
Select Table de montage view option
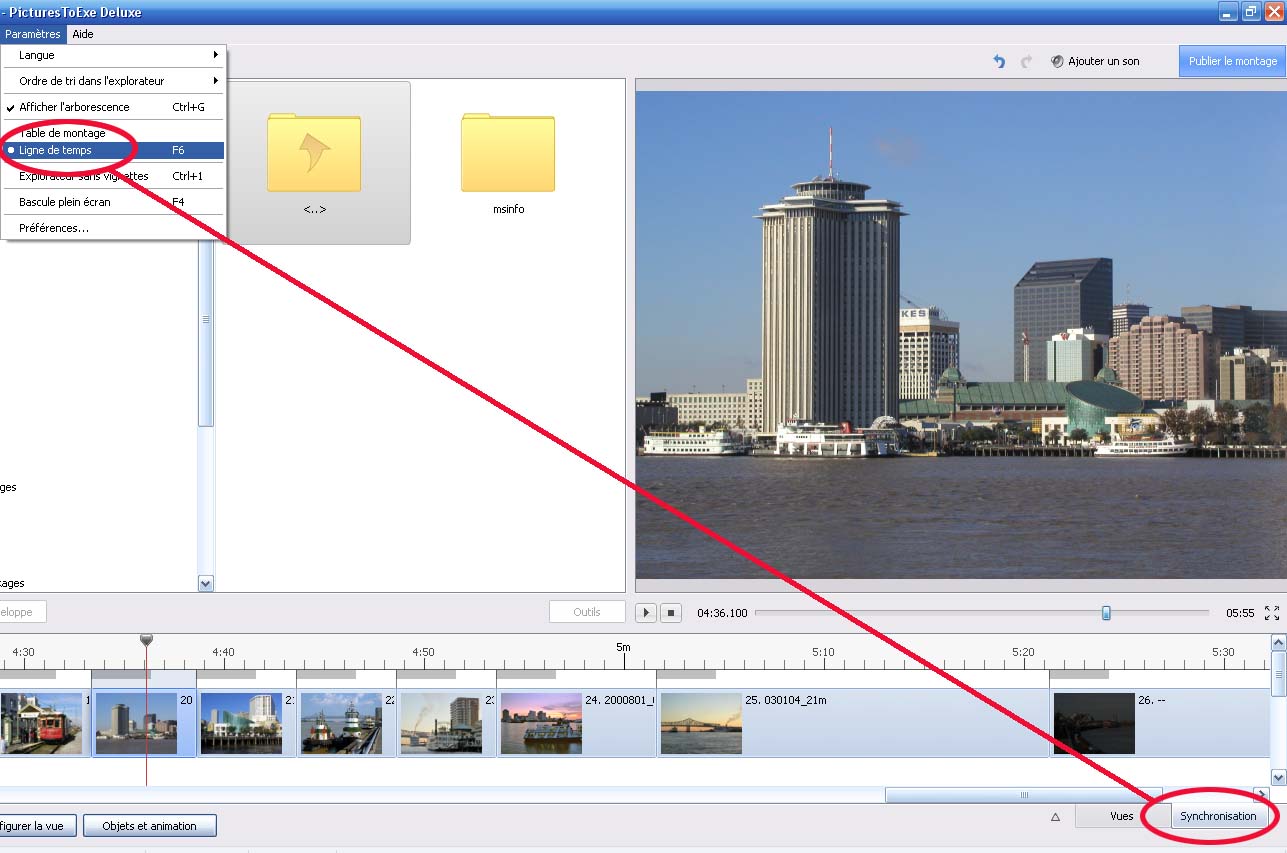click(62, 133)
